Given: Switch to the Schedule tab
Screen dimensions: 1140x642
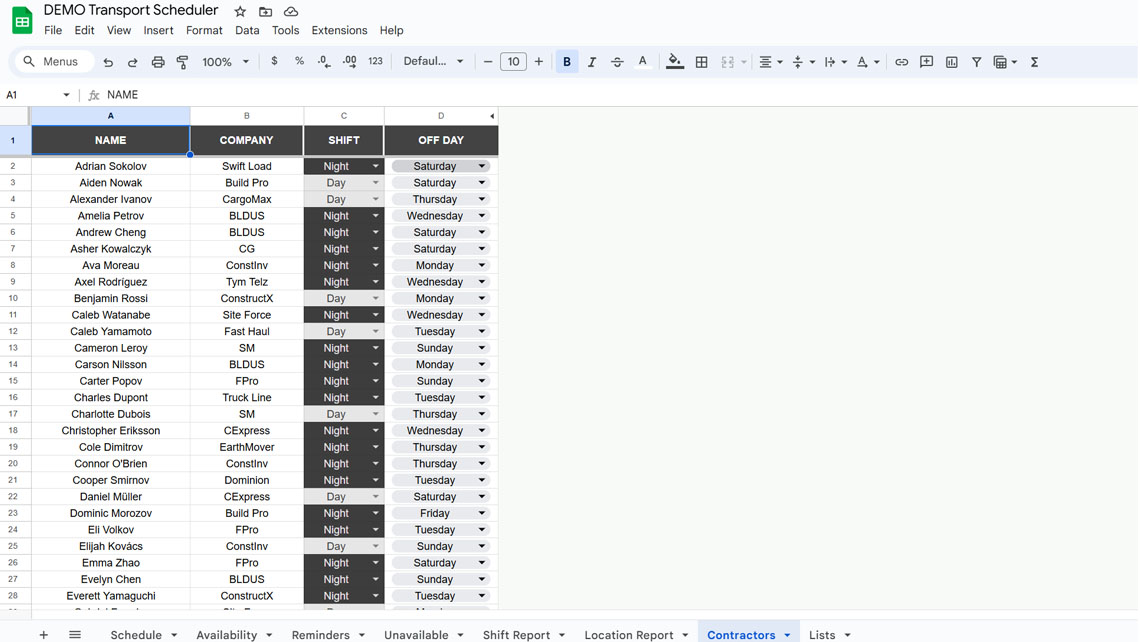Looking at the screenshot, I should coord(136,635).
